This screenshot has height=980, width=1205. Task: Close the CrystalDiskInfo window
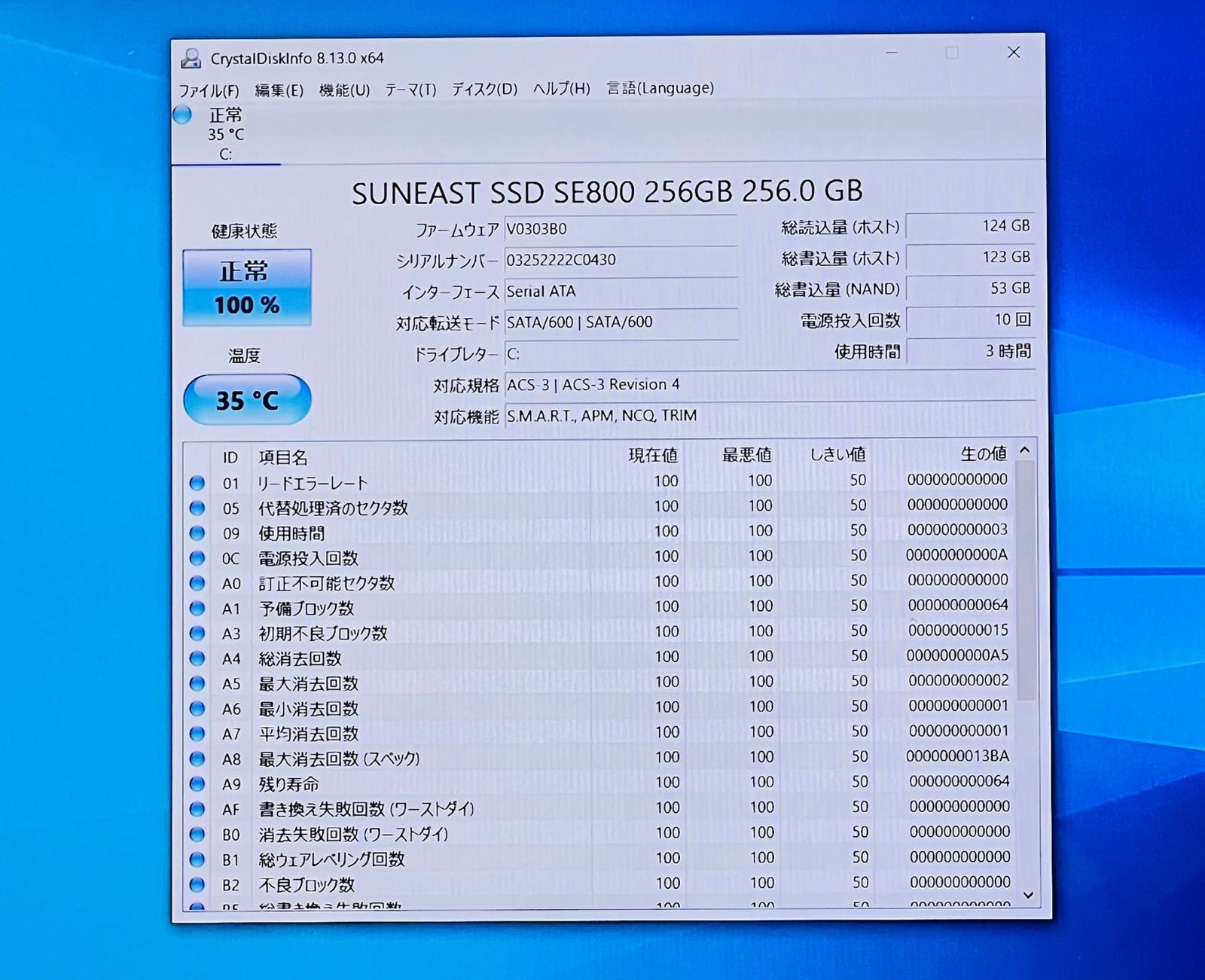point(1014,52)
